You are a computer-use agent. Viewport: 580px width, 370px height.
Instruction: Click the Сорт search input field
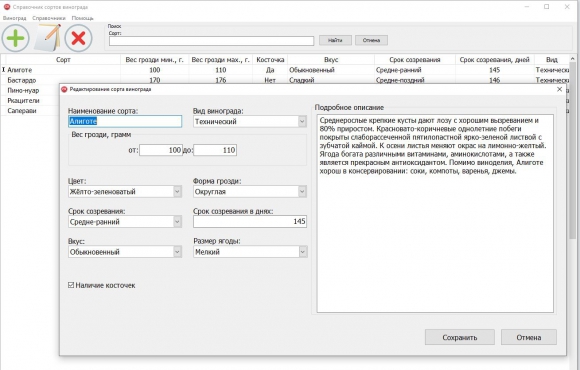[211, 41]
